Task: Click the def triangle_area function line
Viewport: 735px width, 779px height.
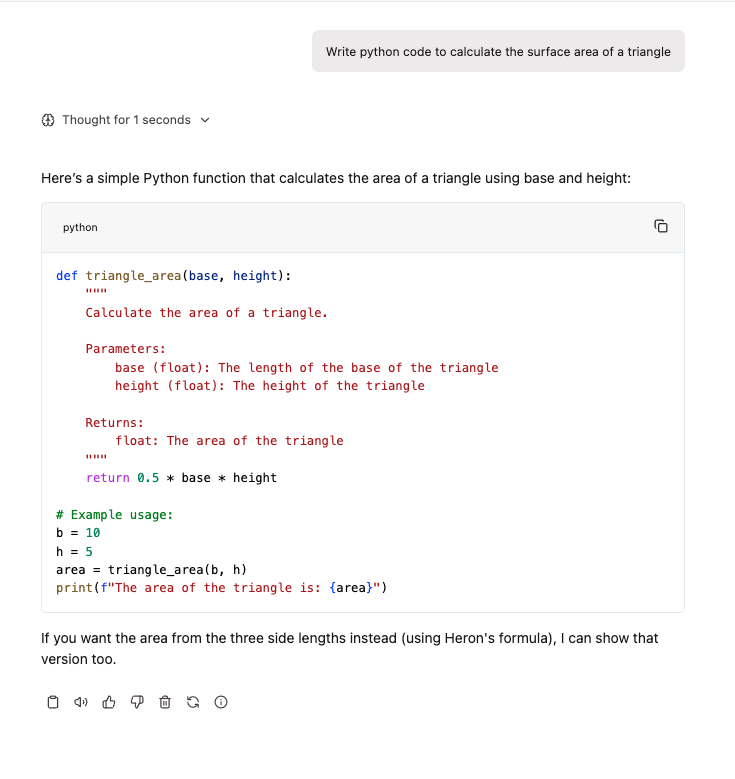Action: (x=174, y=276)
